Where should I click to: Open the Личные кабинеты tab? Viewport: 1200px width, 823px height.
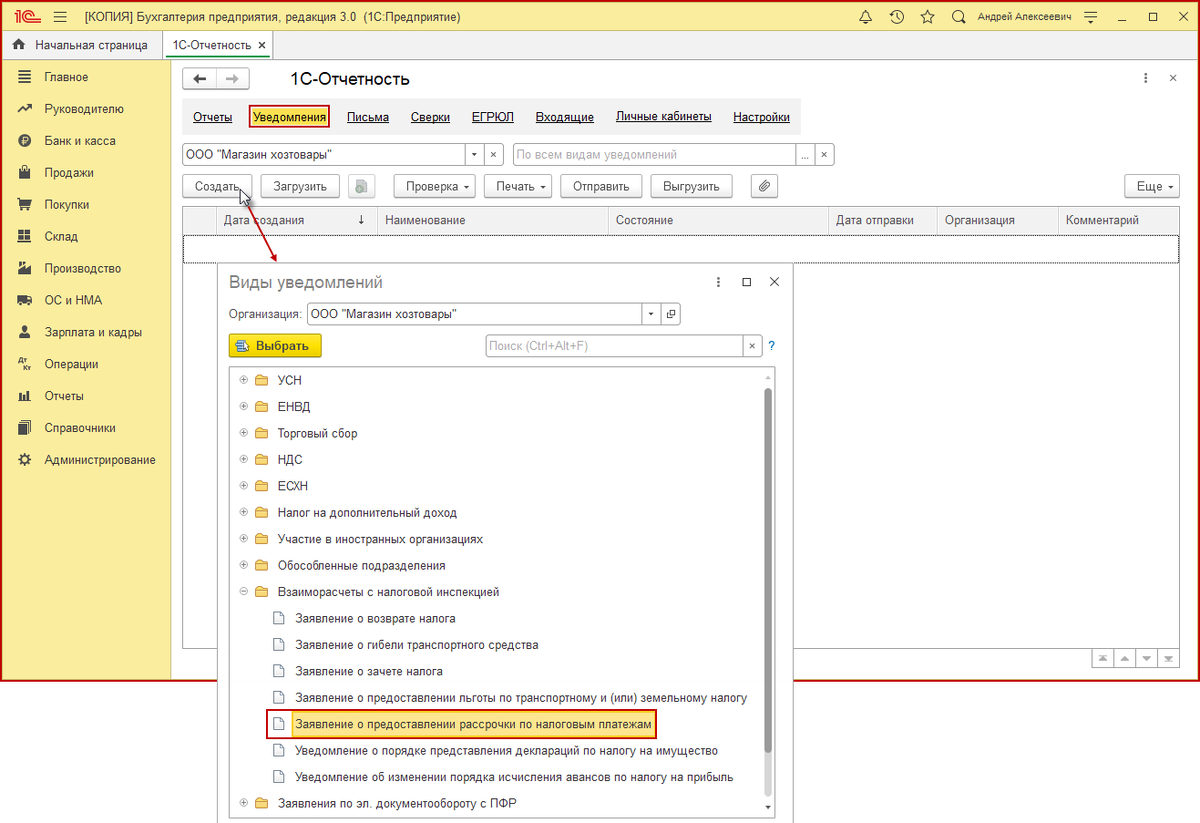click(x=664, y=117)
